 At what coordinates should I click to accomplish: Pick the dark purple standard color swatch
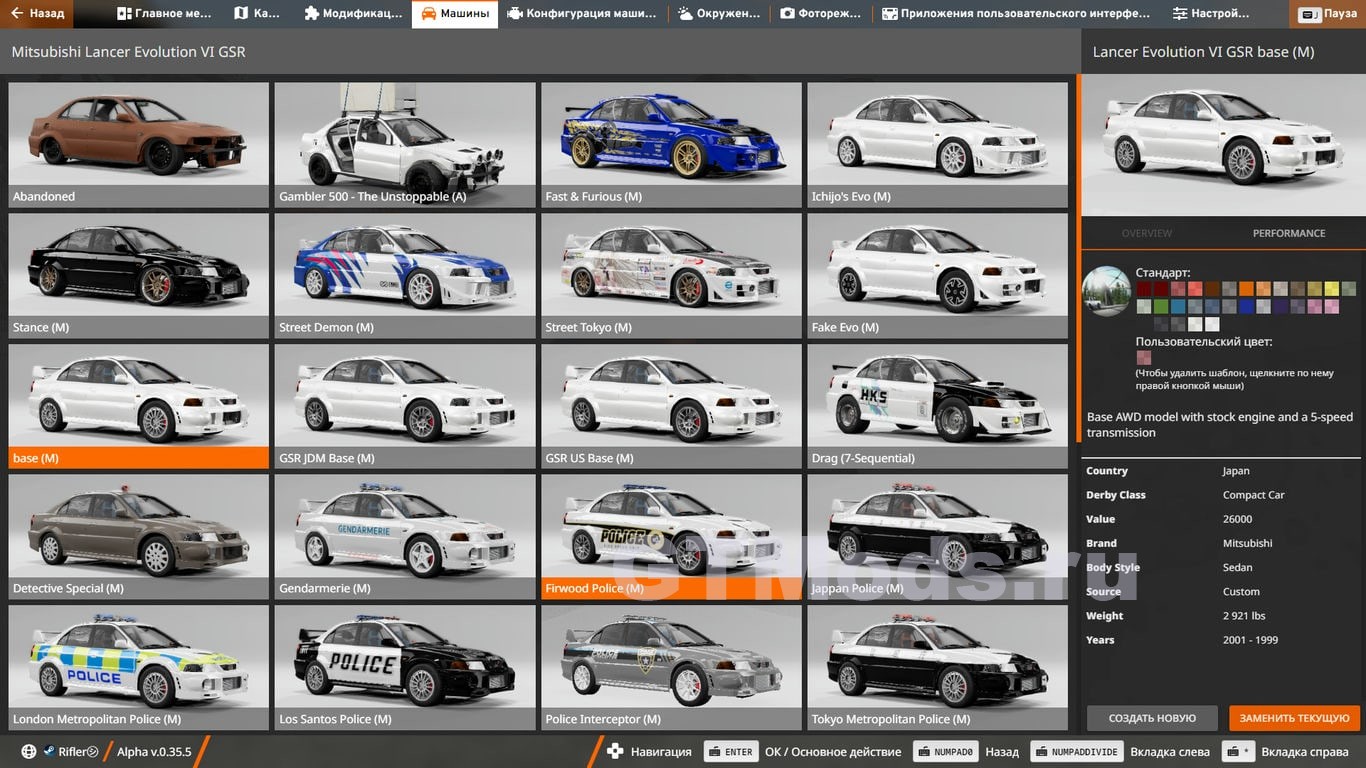click(x=1281, y=307)
